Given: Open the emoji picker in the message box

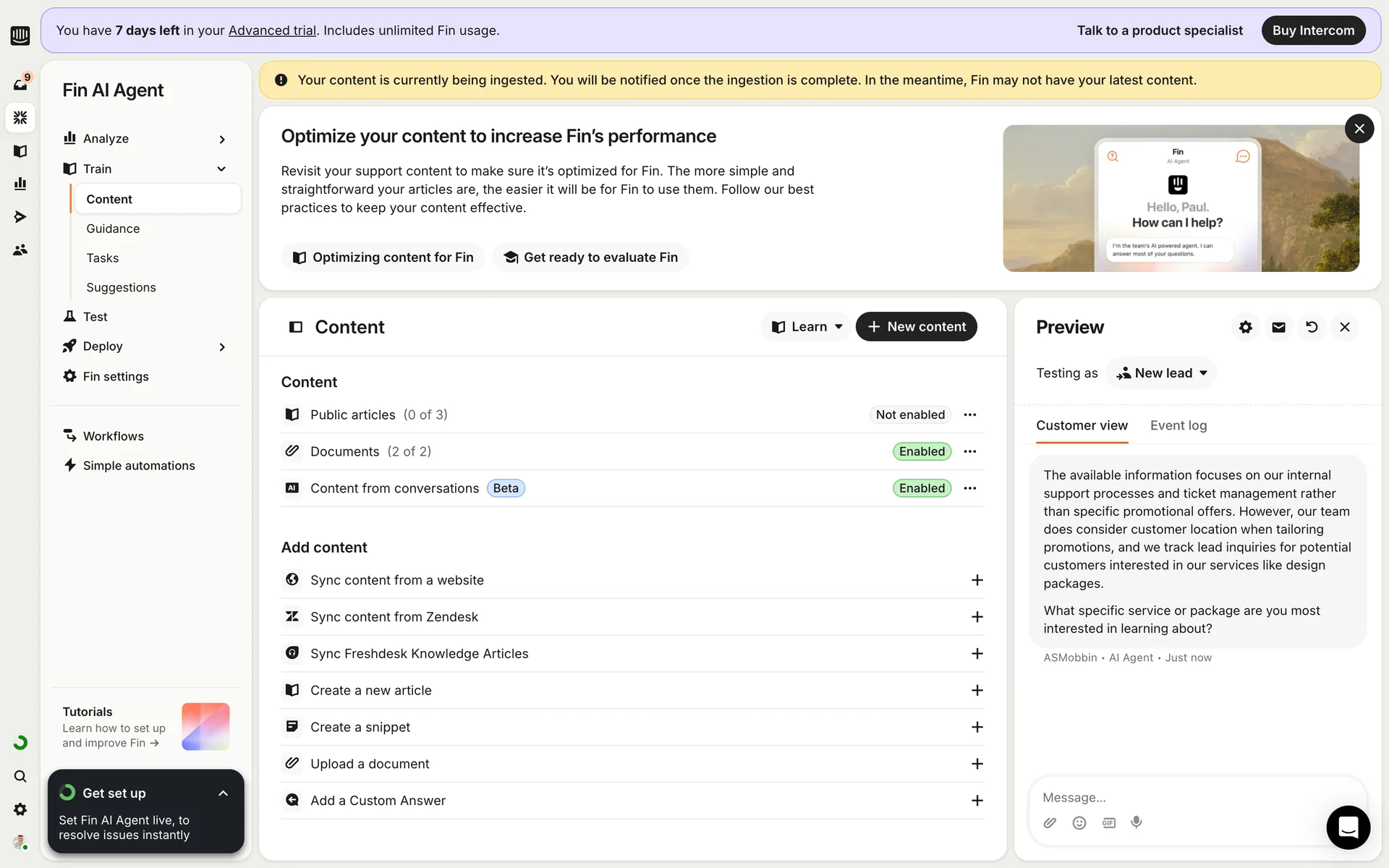Looking at the screenshot, I should [x=1079, y=822].
